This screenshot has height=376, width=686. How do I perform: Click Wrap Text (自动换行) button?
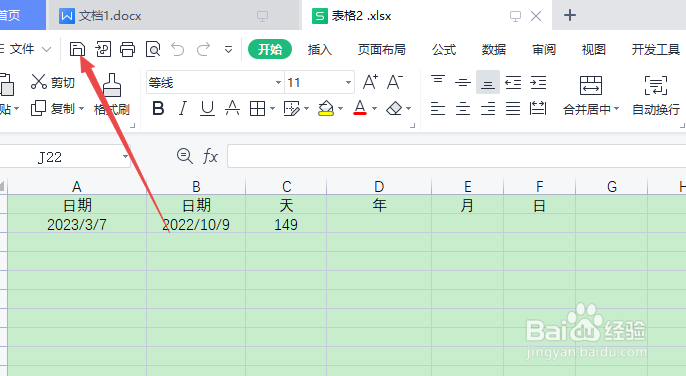point(656,95)
